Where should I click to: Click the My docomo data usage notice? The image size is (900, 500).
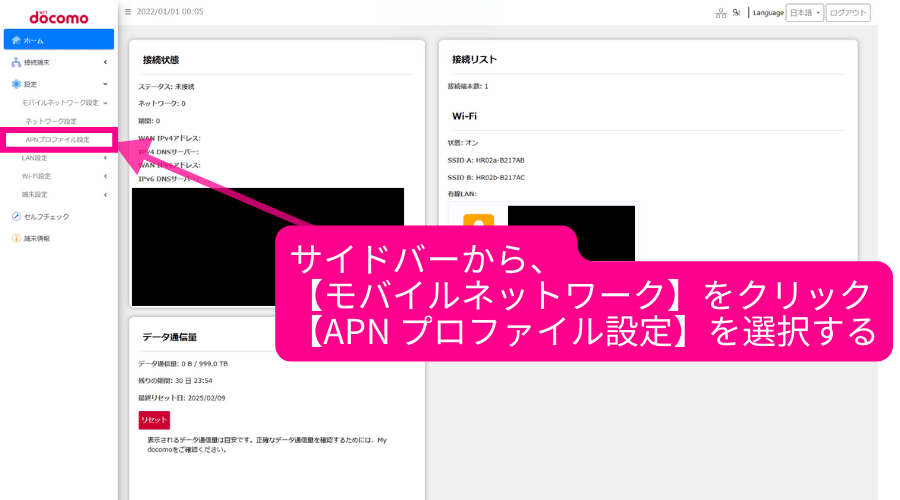(x=267, y=445)
